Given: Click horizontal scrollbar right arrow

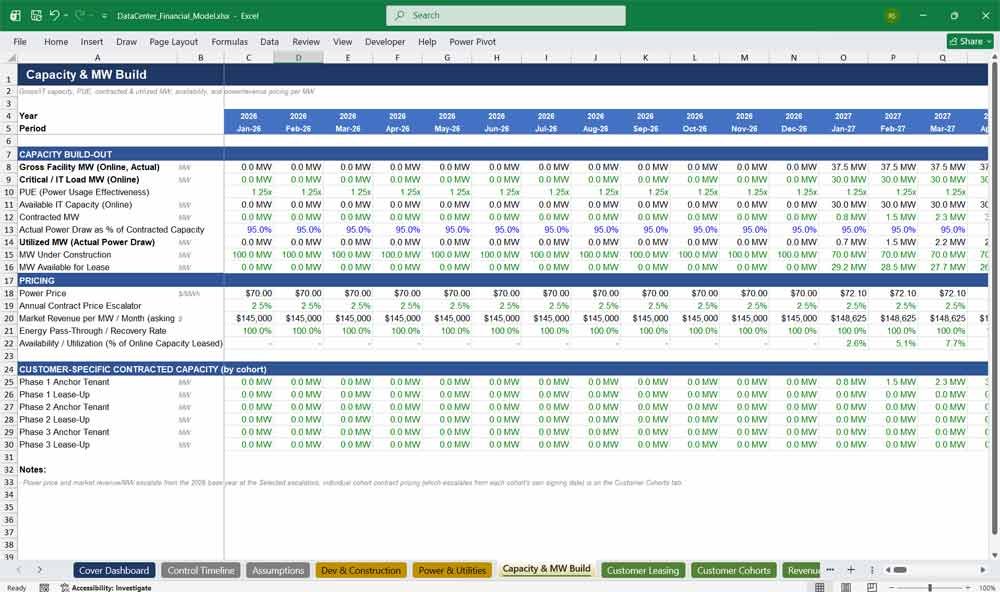Looking at the screenshot, I should pos(983,570).
